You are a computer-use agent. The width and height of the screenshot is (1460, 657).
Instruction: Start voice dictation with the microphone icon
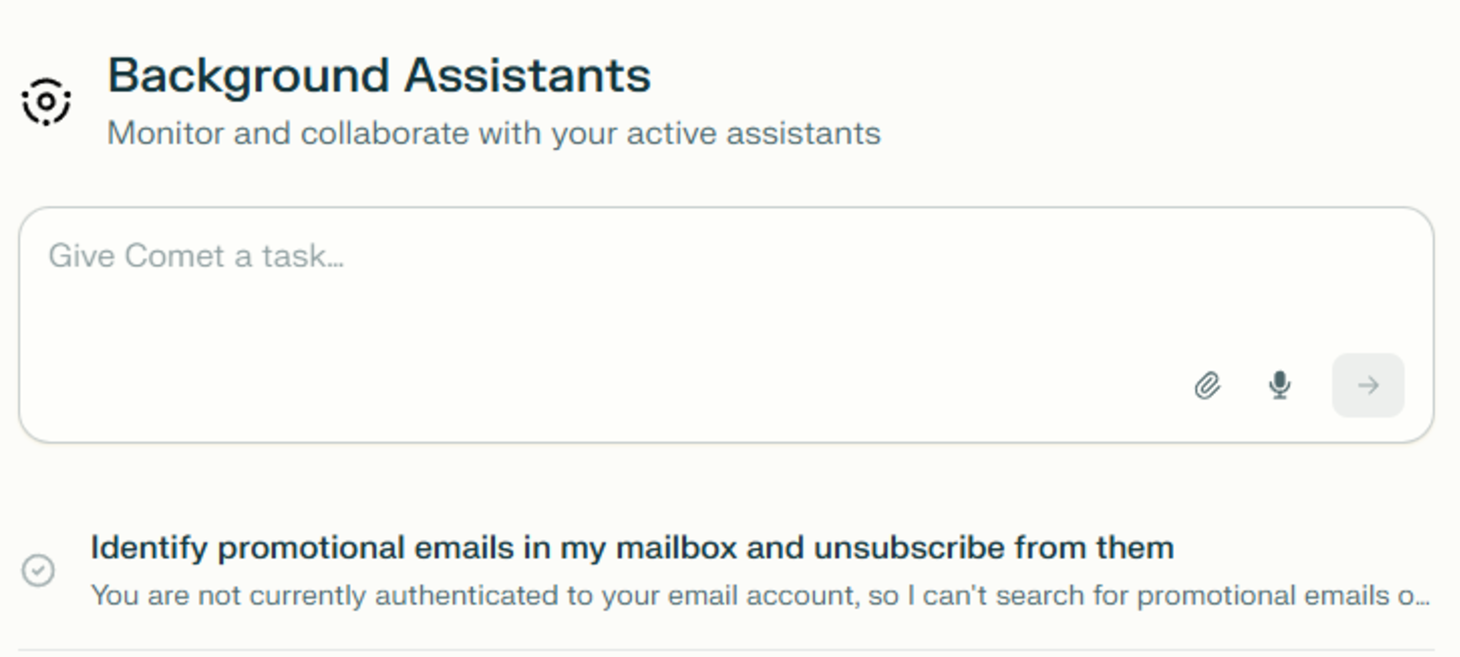(x=1279, y=385)
